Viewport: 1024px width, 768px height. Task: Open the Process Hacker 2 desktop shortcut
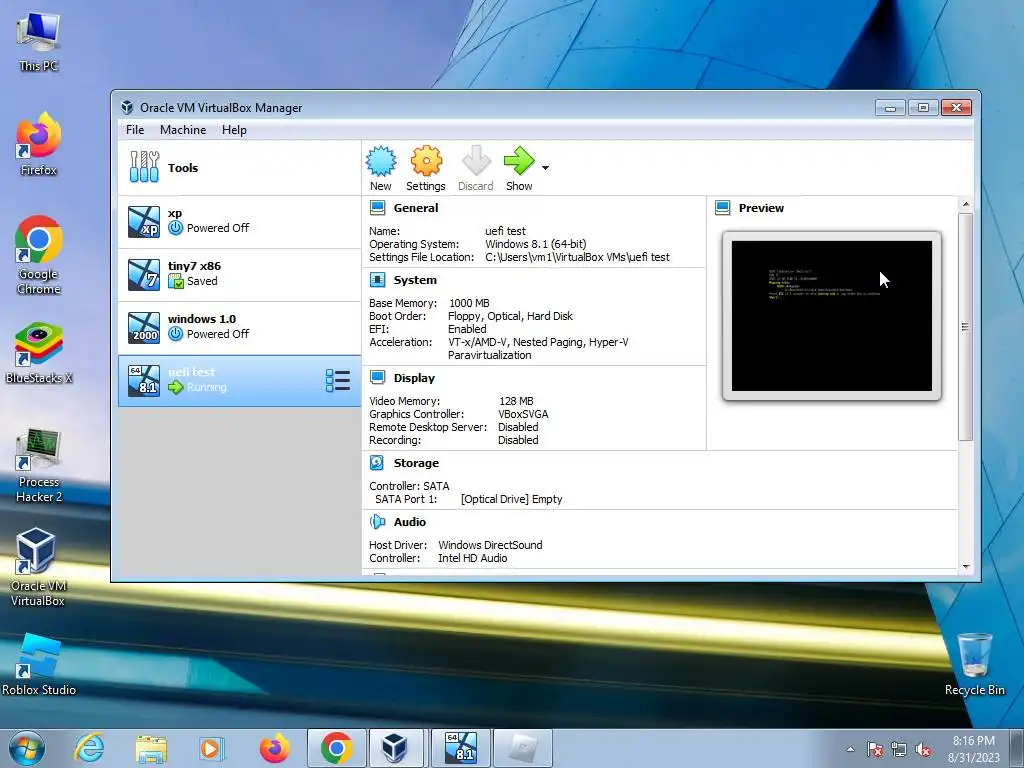pos(39,465)
